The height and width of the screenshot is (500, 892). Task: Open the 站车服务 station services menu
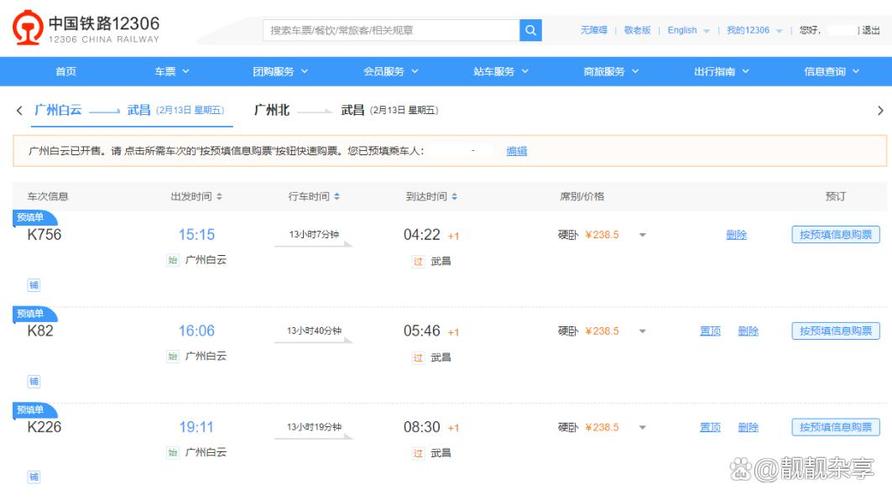[x=501, y=72]
